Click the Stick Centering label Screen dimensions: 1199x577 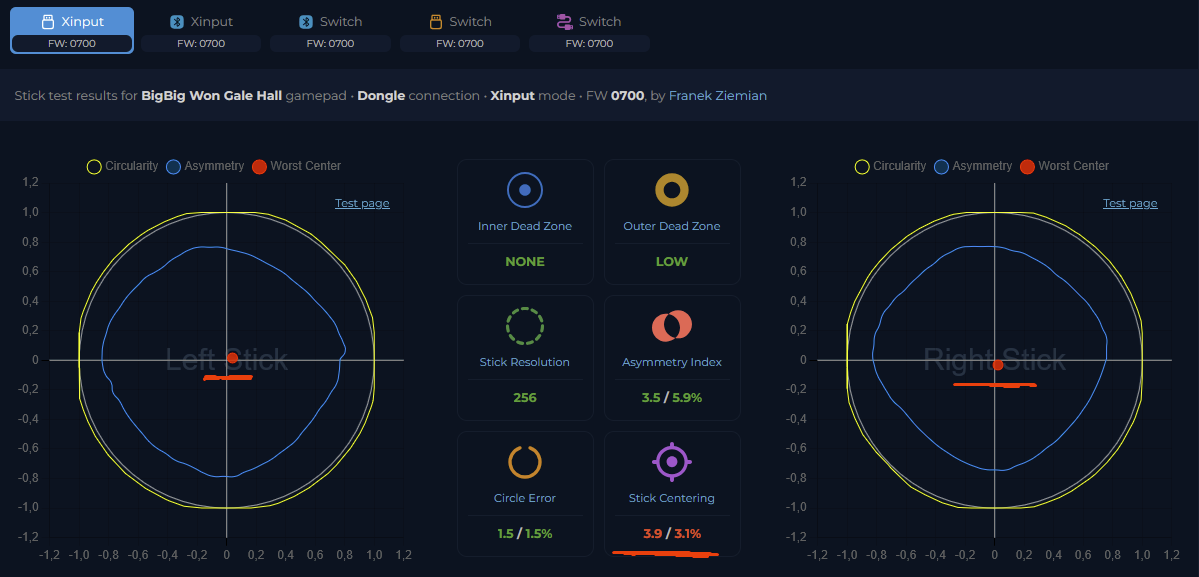click(x=672, y=498)
